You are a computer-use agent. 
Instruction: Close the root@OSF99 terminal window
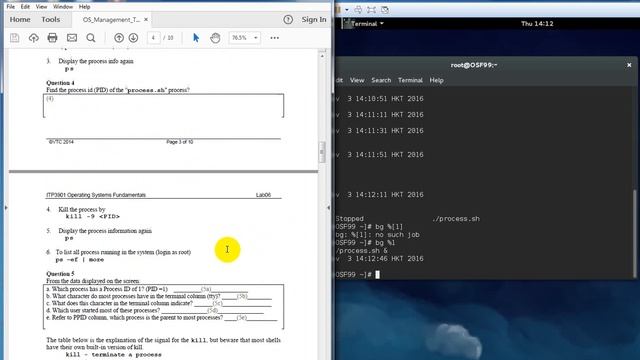pyautogui.click(x=629, y=65)
